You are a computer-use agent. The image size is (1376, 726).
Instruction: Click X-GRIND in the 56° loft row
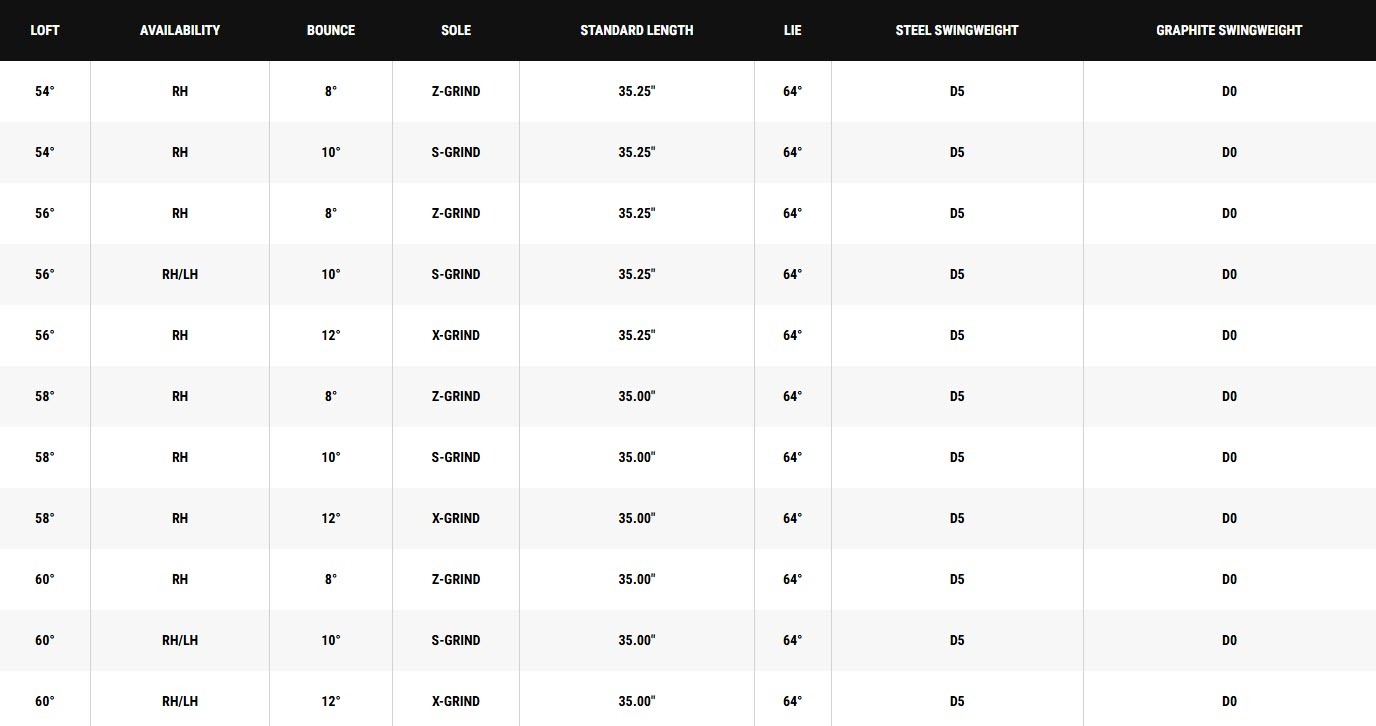tap(456, 335)
